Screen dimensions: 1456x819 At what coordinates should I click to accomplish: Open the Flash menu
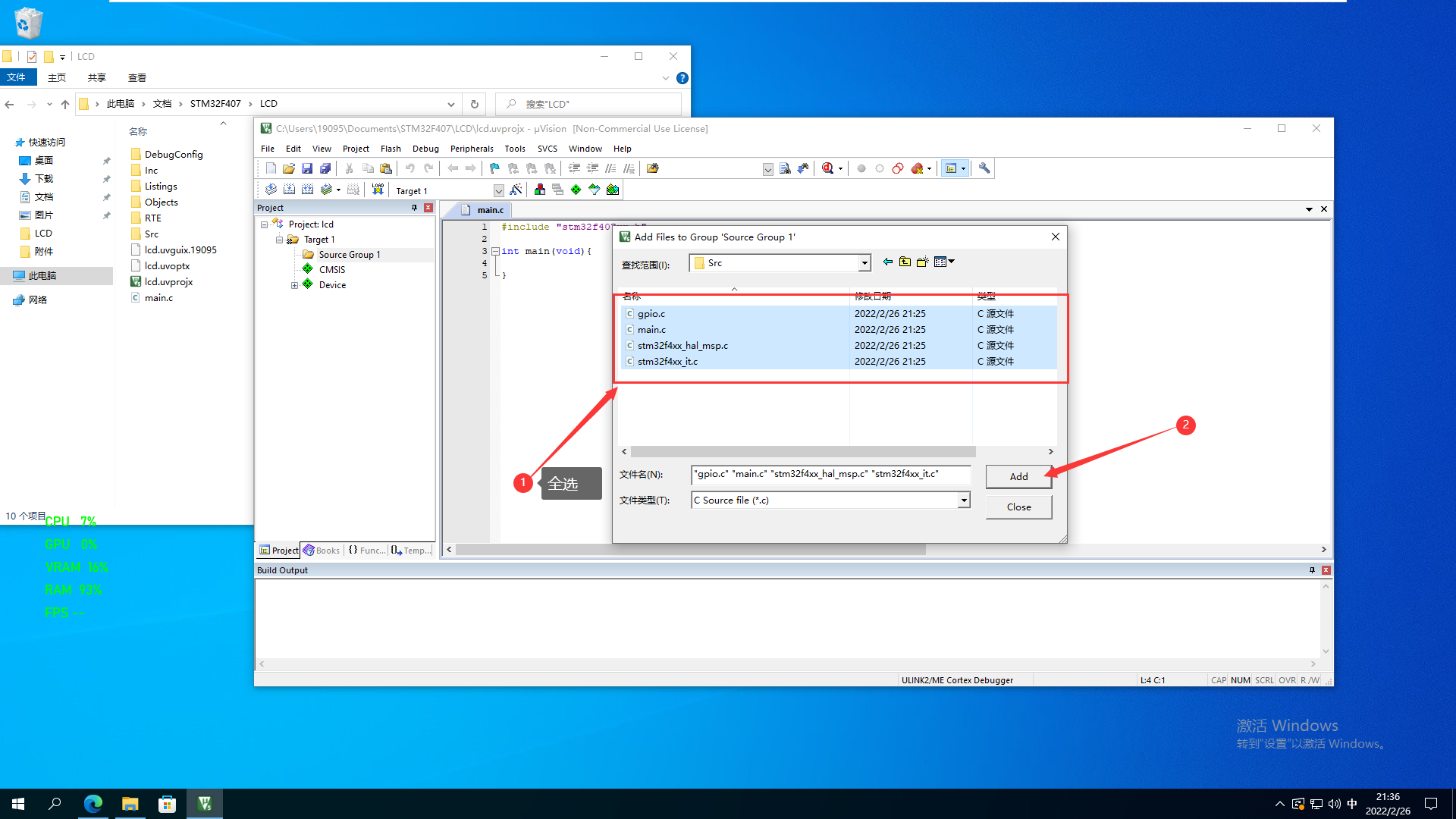(391, 149)
